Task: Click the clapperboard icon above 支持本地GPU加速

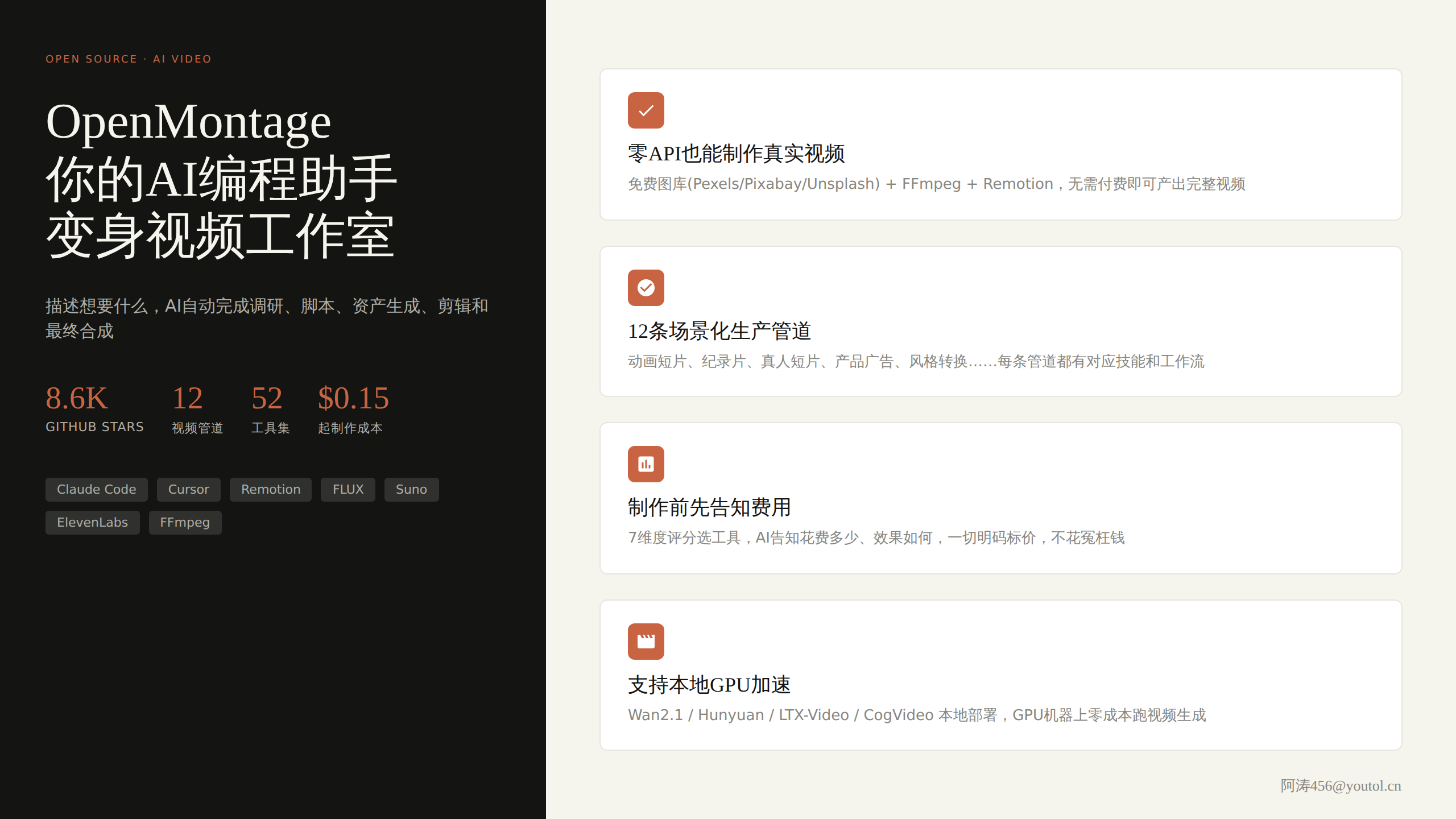Action: coord(646,642)
